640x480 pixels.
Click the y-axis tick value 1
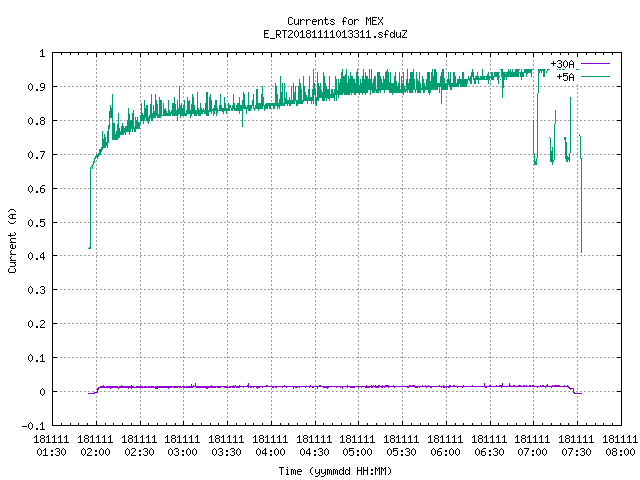(x=42, y=53)
